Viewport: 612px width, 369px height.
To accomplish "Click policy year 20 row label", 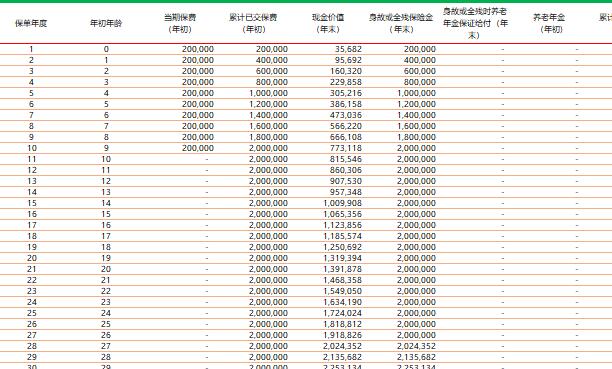I will [32, 258].
